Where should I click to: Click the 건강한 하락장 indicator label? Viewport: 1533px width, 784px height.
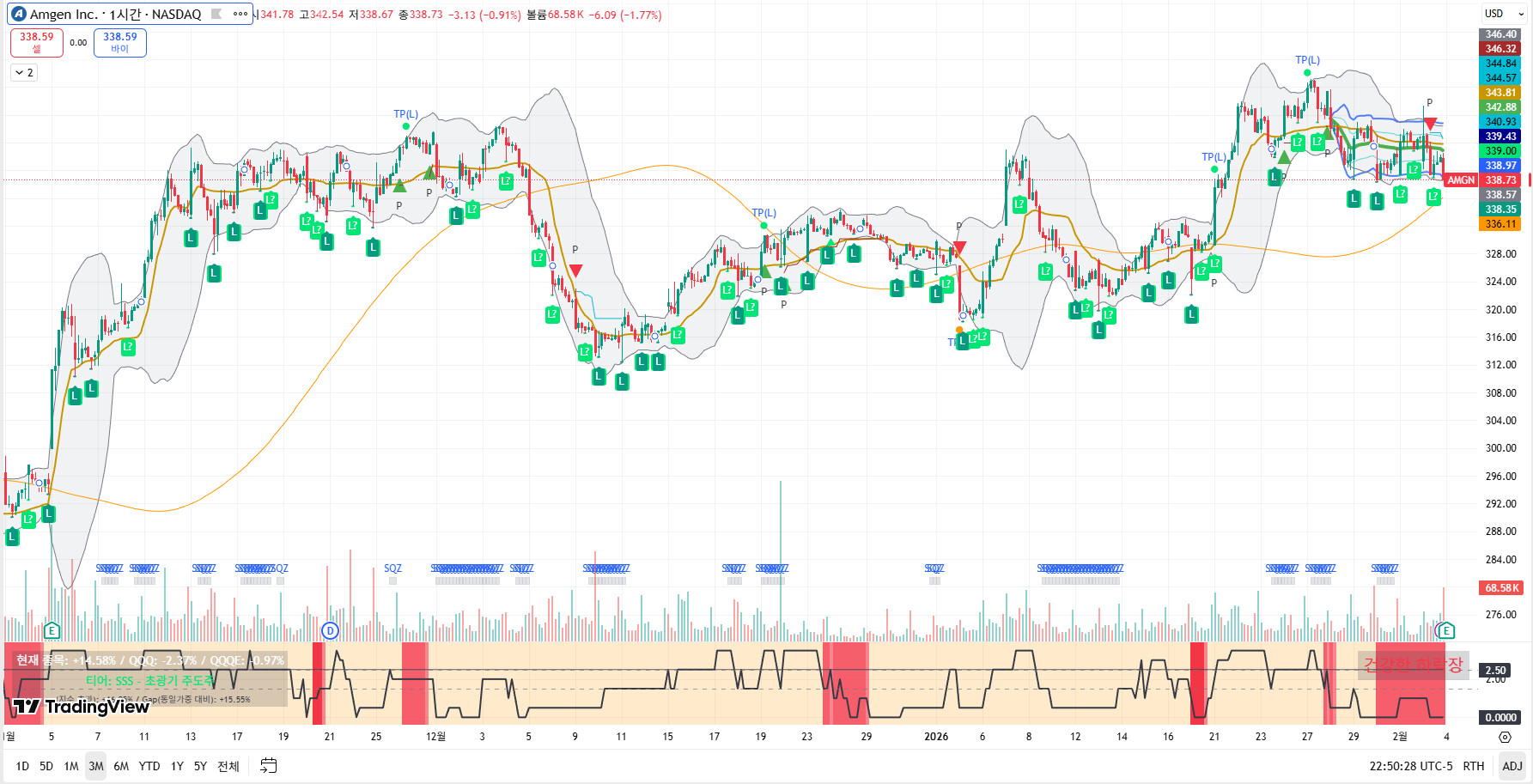point(1414,665)
